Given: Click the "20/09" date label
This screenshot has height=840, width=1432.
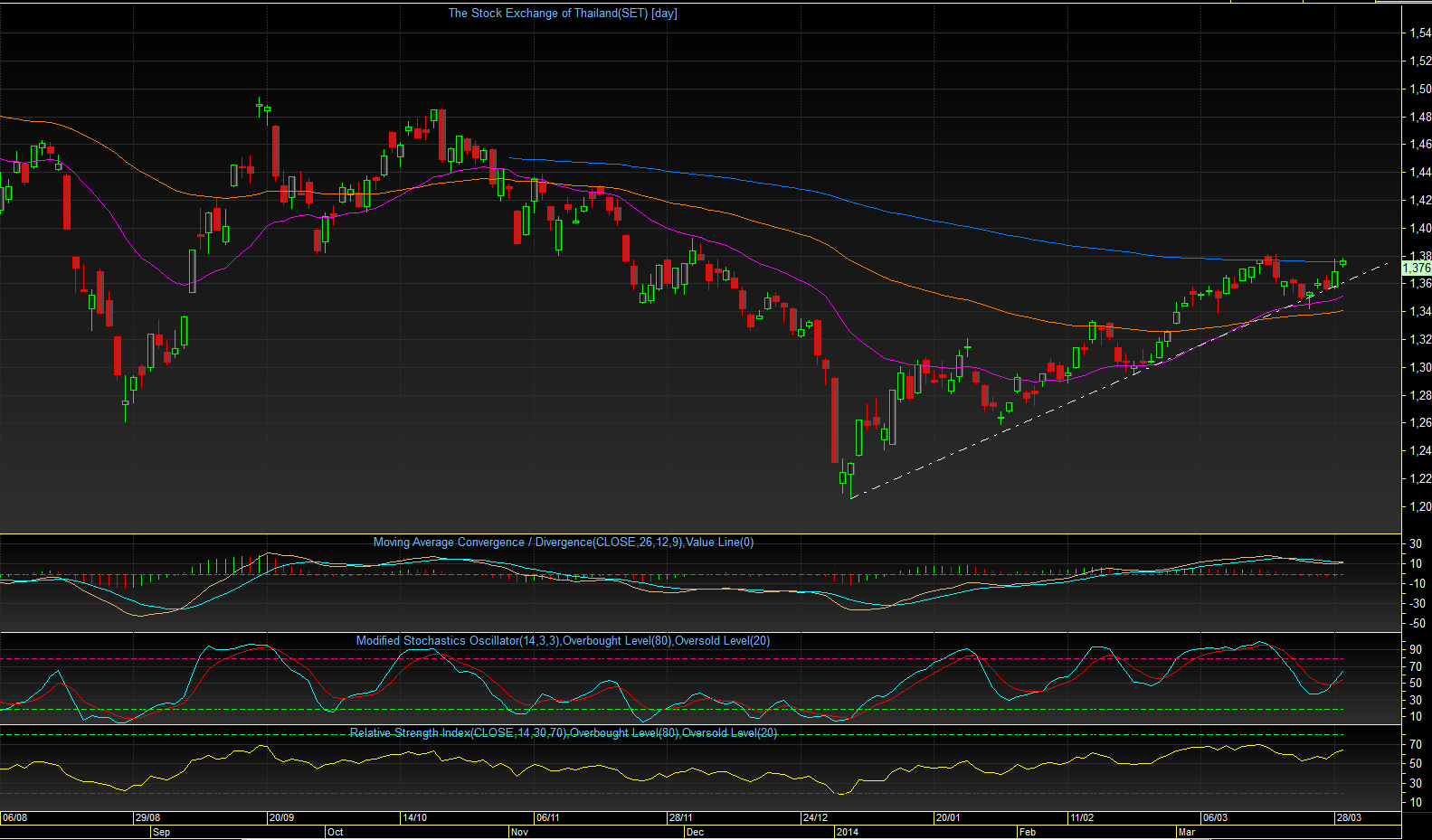Looking at the screenshot, I should tap(281, 817).
